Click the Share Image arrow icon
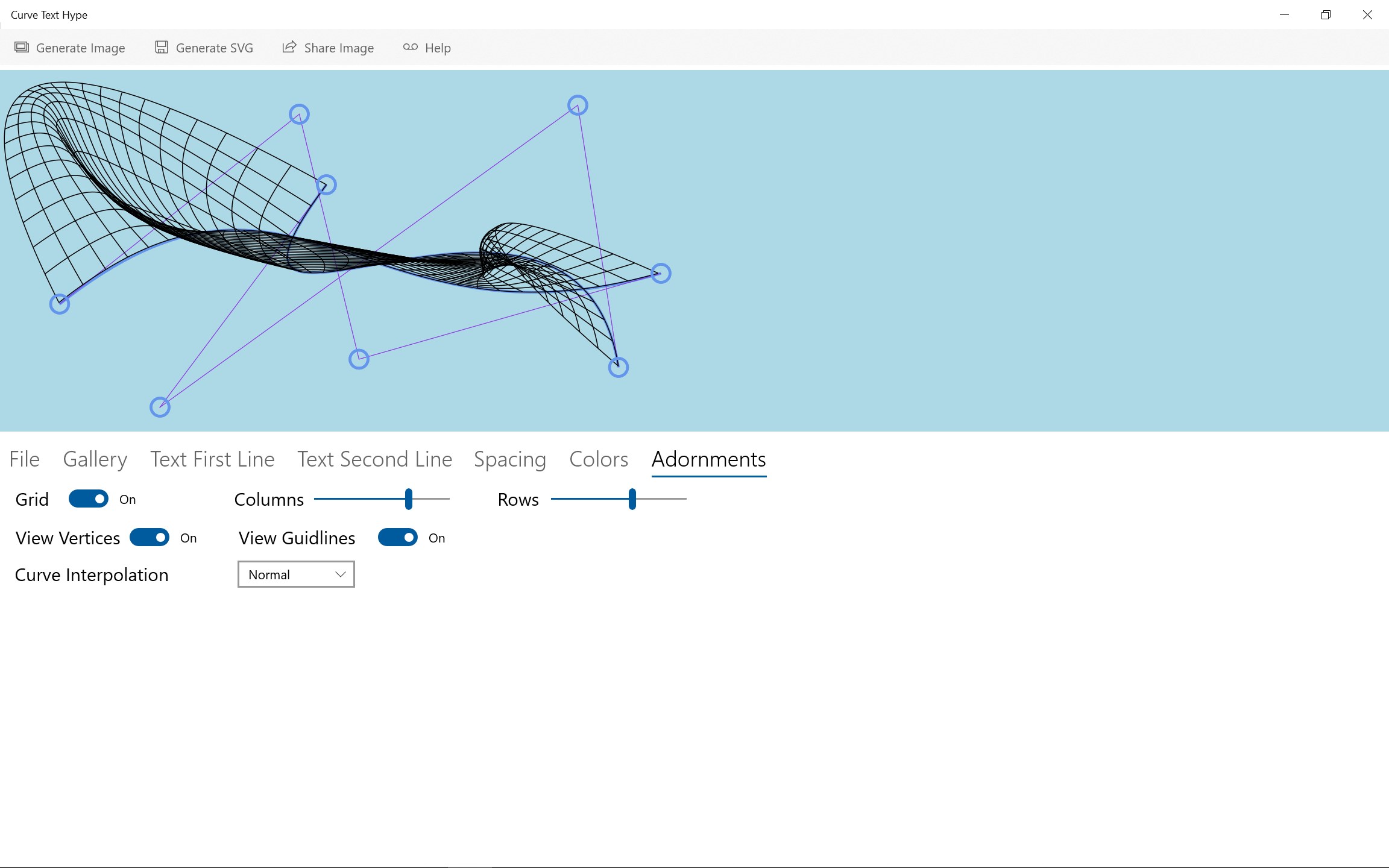1389x868 pixels. [289, 47]
